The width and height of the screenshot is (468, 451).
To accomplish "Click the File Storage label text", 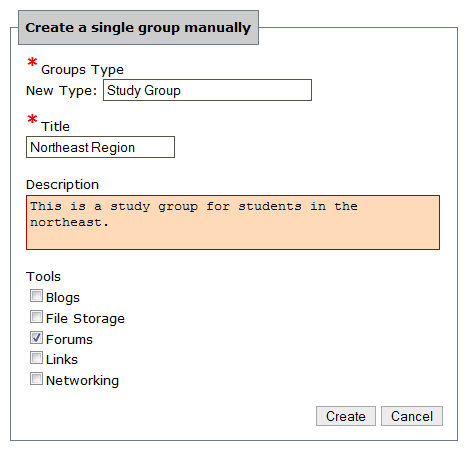I will coord(85,318).
